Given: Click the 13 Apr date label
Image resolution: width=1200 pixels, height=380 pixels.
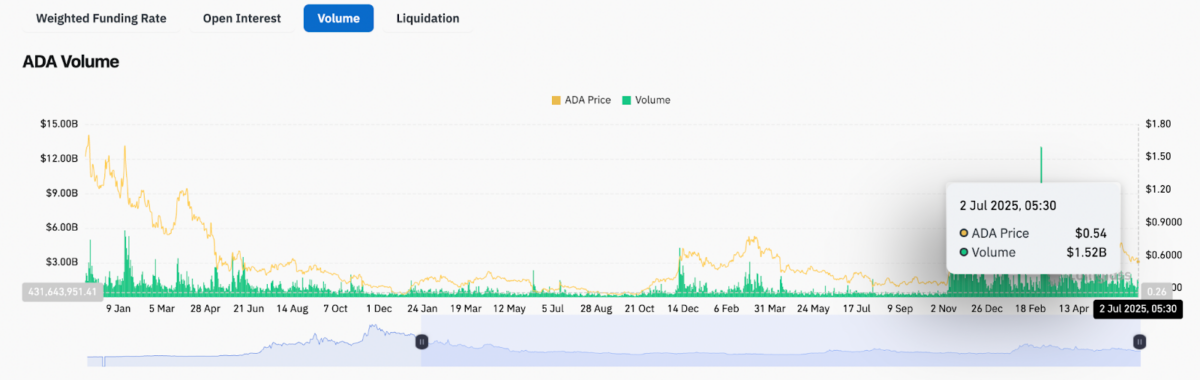Looking at the screenshot, I should pyautogui.click(x=1073, y=309).
